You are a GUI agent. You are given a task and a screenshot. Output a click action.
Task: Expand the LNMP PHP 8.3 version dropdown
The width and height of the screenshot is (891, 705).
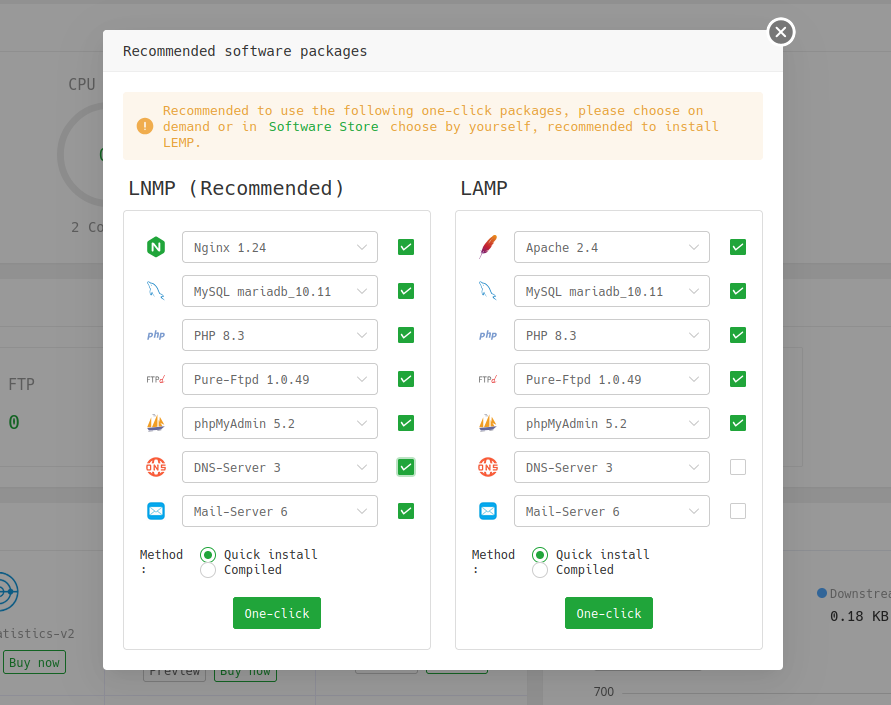[279, 335]
